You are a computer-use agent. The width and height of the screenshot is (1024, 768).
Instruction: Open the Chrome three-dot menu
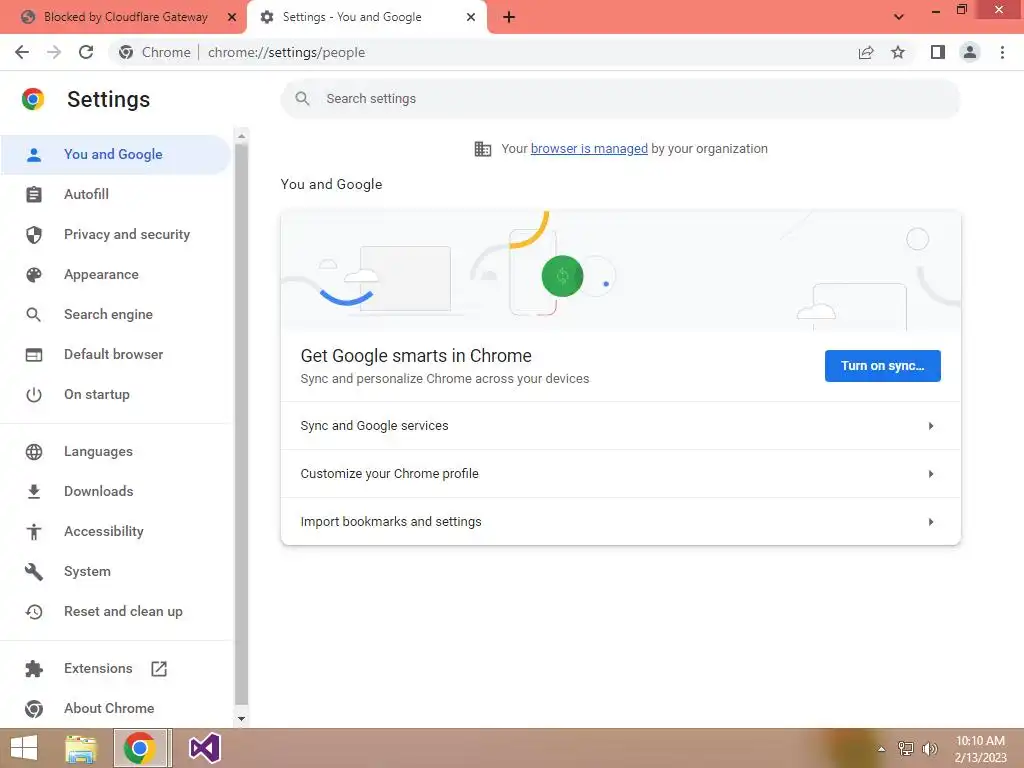(x=1002, y=52)
